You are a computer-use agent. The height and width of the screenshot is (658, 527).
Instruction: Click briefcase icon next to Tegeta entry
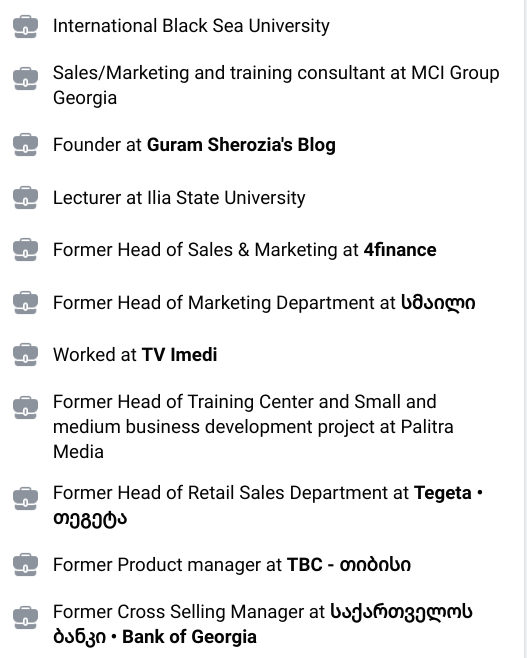(26, 499)
